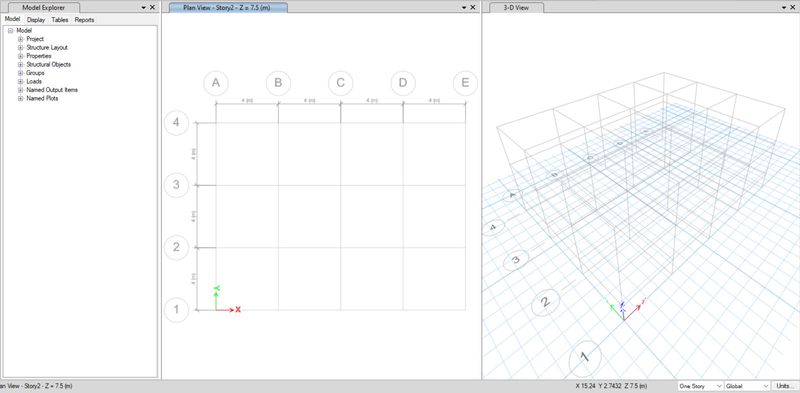Open the One Story dropdown in status bar
The width and height of the screenshot is (800, 393).
pos(701,386)
